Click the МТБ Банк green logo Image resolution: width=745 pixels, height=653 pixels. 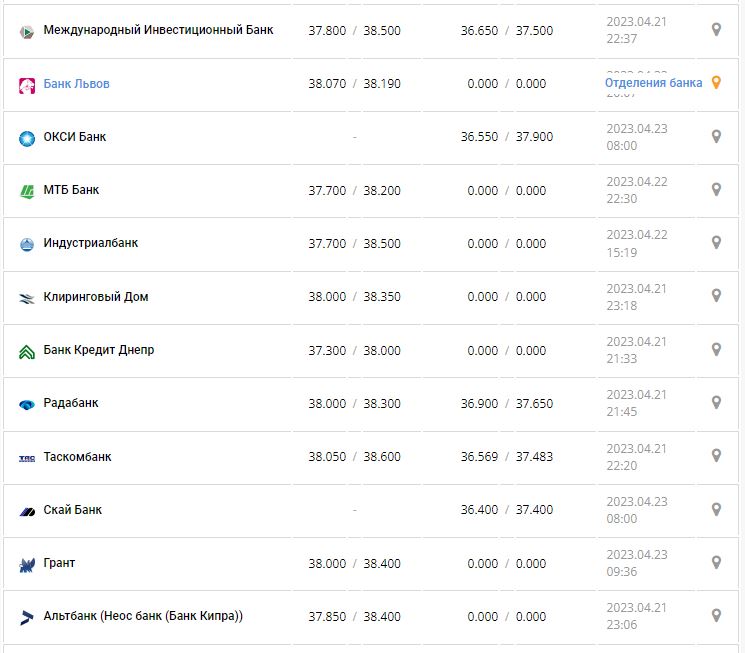27,191
